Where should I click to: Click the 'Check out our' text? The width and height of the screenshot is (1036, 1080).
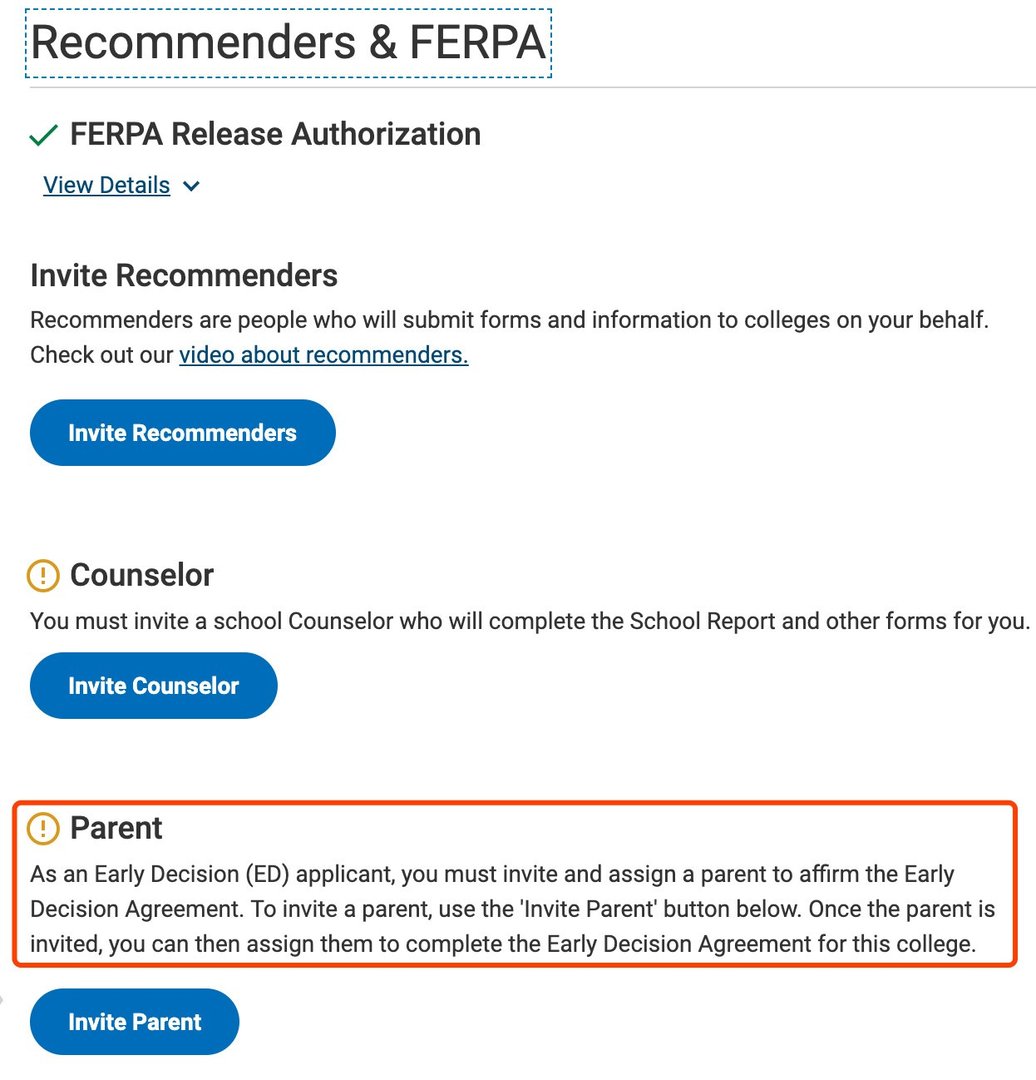coord(103,355)
